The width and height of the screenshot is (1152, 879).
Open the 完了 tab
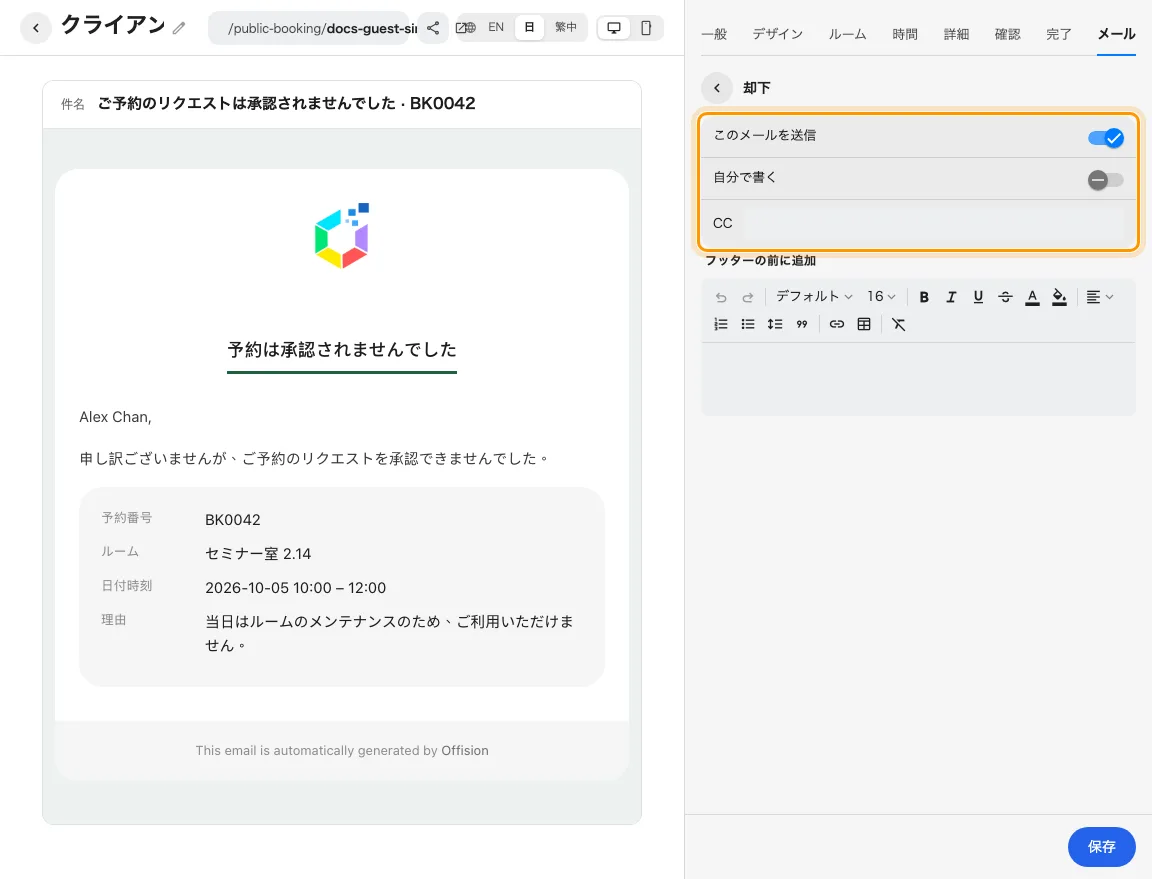(x=1059, y=34)
